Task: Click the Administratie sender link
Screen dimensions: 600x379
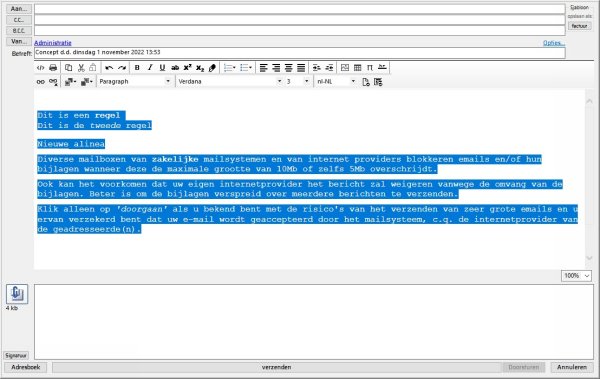Action: (53, 43)
